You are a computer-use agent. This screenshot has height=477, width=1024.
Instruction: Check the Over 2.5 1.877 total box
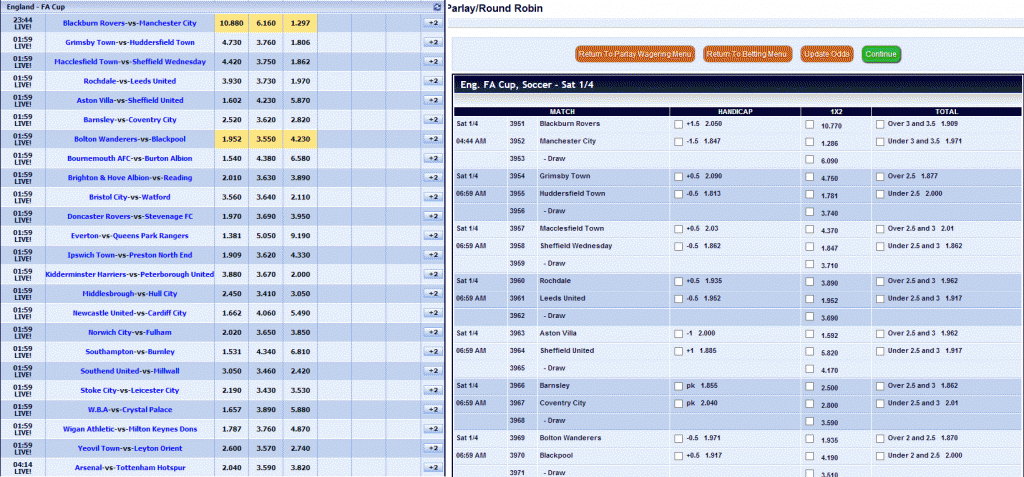click(x=880, y=176)
